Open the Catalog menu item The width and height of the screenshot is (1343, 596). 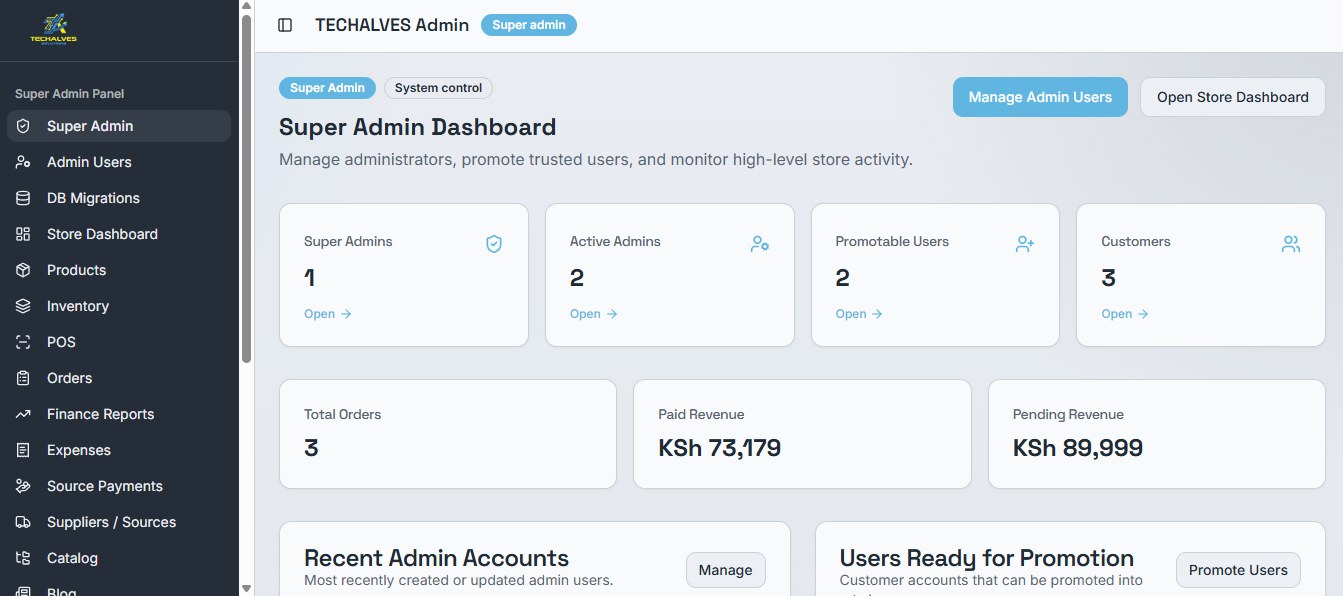coord(119,558)
